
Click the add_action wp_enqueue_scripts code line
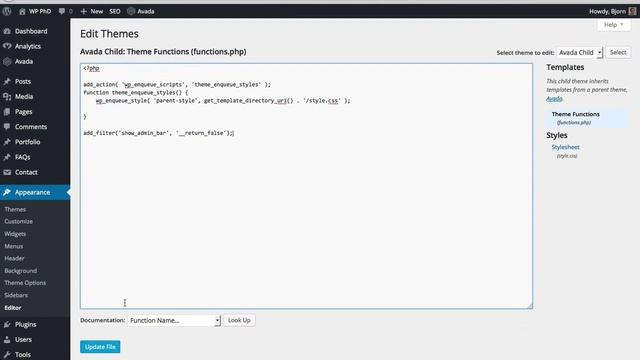click(x=177, y=84)
